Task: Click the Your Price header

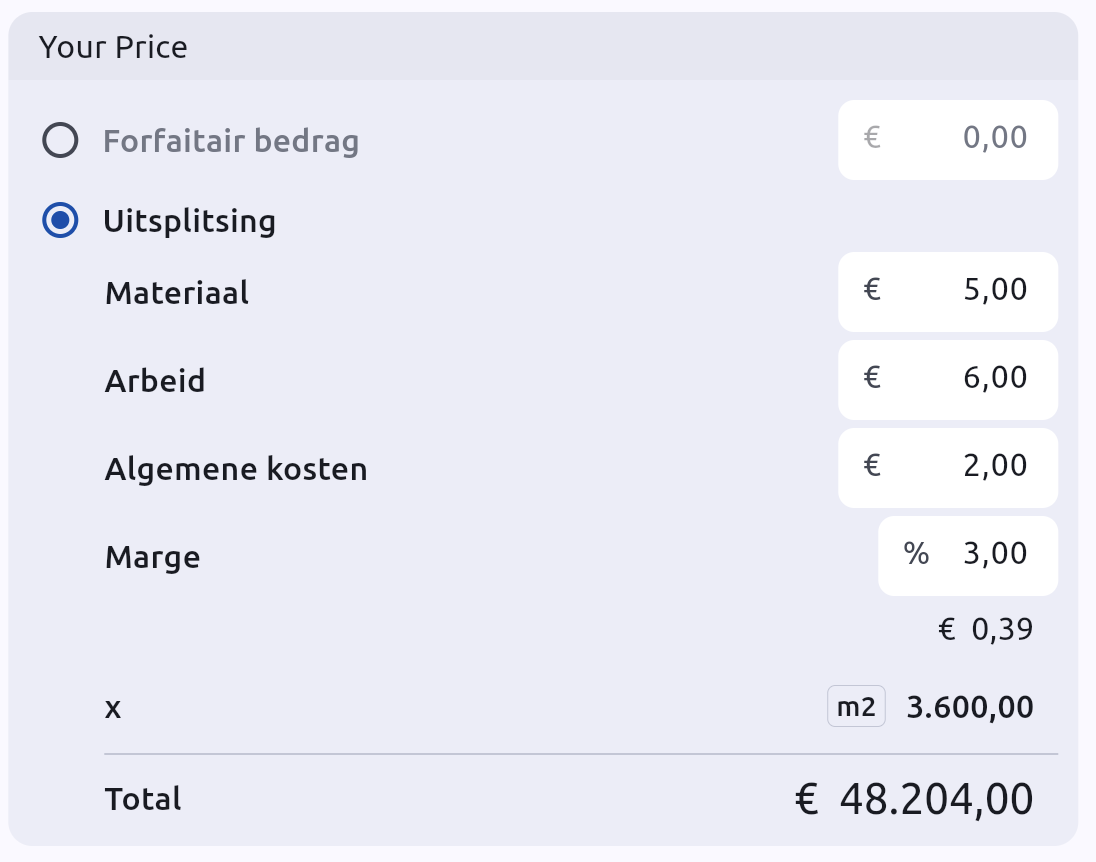Action: pyautogui.click(x=112, y=47)
